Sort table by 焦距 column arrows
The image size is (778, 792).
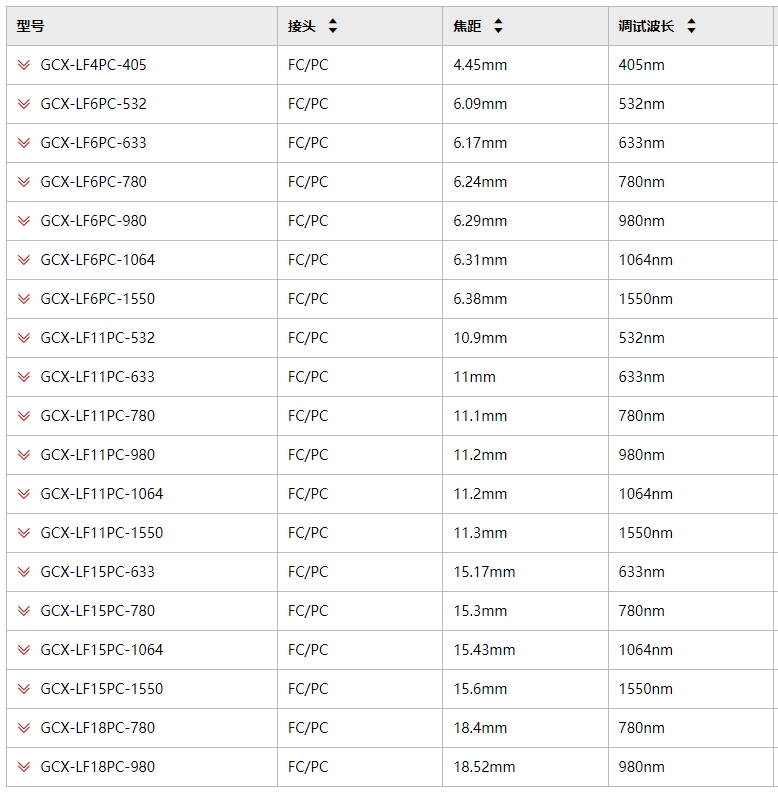pos(498,26)
